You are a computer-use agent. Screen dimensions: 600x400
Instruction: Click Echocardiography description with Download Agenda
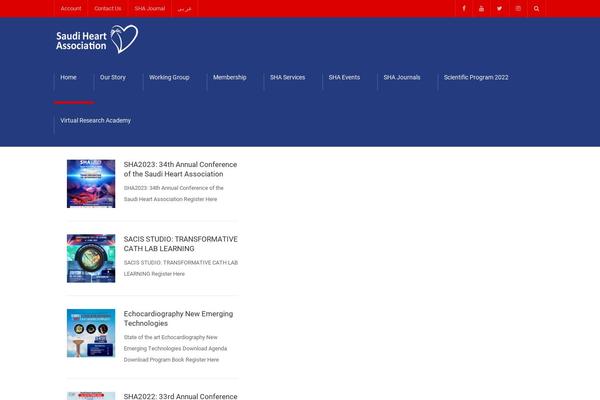click(175, 348)
